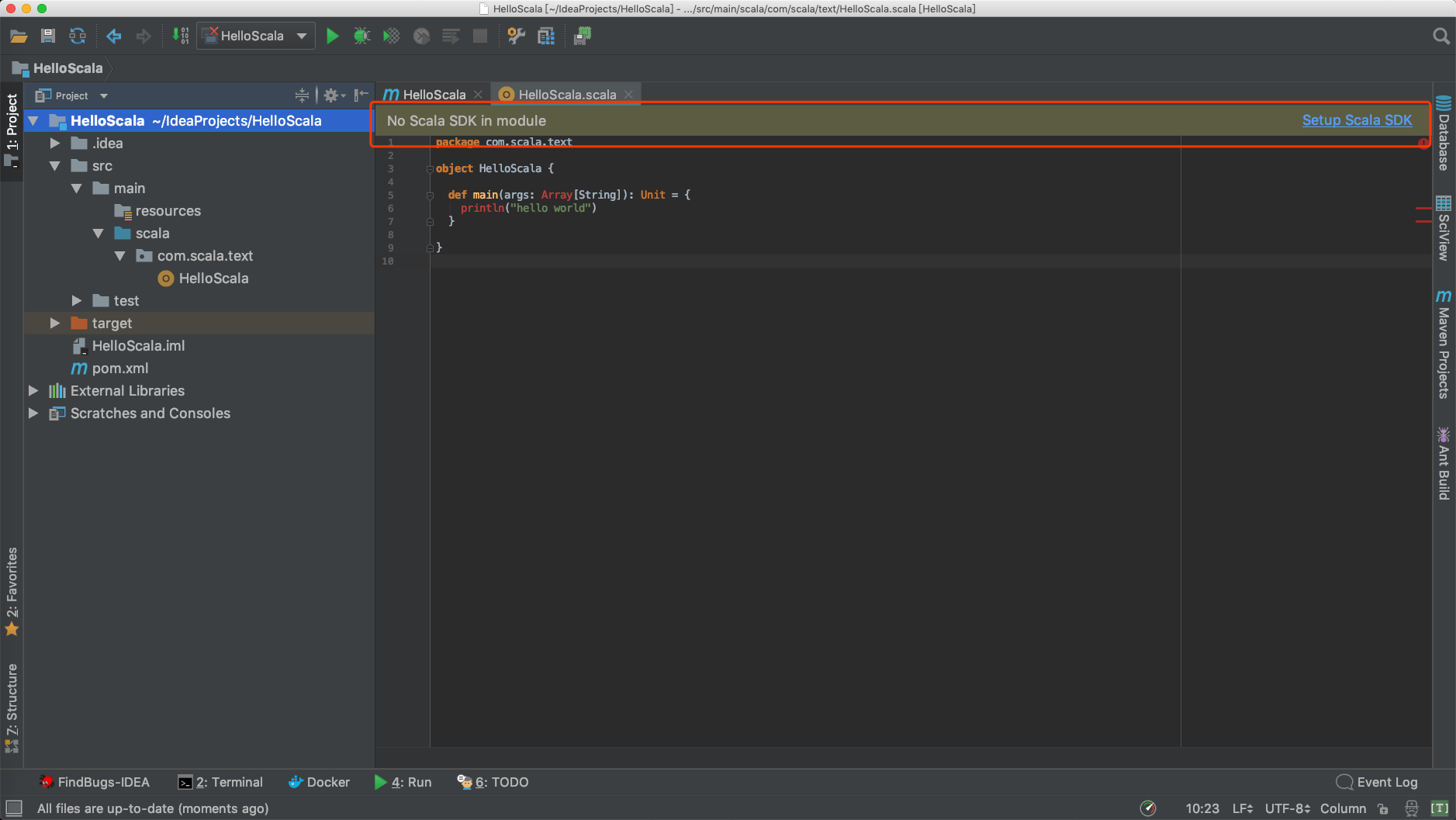Click the green [T] status icon
Viewport: 1456px width, 820px height.
(1440, 808)
